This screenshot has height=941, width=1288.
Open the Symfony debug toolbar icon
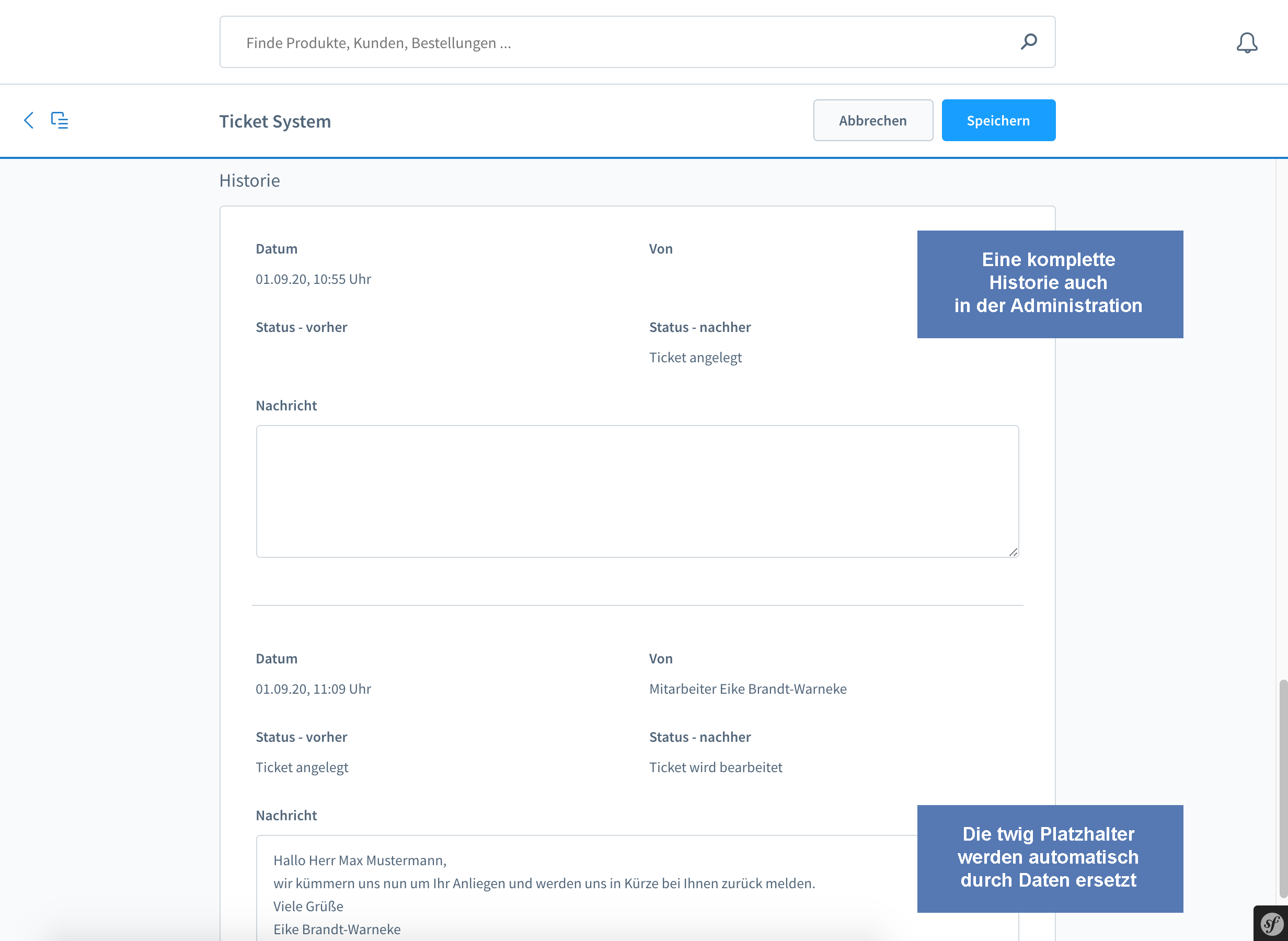click(1271, 923)
